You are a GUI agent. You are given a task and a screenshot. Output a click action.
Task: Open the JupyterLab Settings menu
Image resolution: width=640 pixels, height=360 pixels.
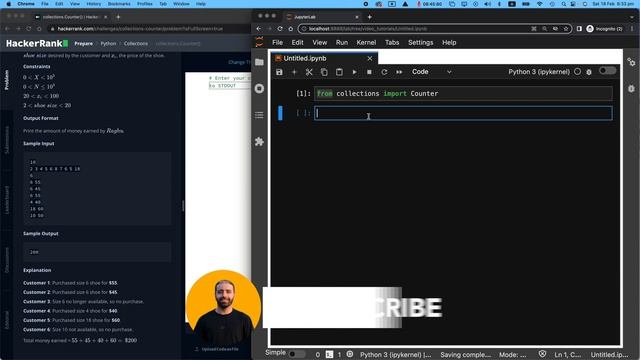pyautogui.click(x=421, y=42)
